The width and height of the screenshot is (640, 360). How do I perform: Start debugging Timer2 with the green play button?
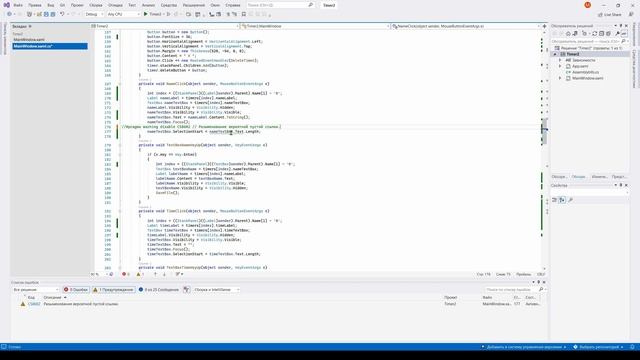pyautogui.click(x=152, y=14)
